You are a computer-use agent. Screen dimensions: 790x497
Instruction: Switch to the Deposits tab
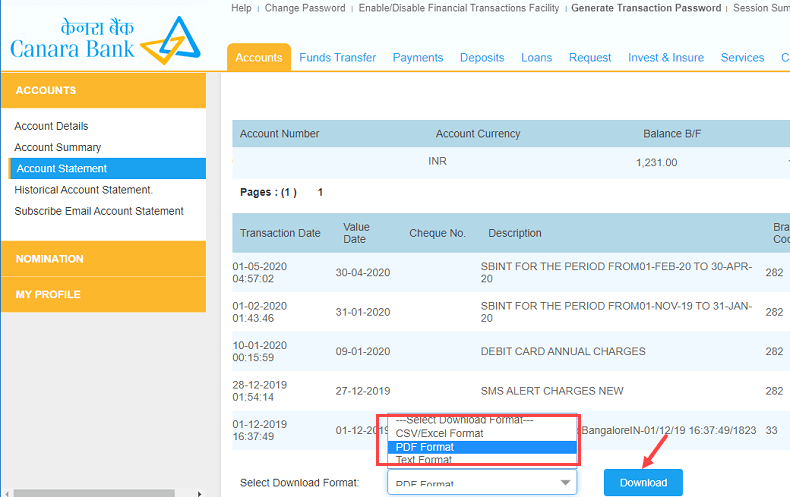click(x=482, y=57)
